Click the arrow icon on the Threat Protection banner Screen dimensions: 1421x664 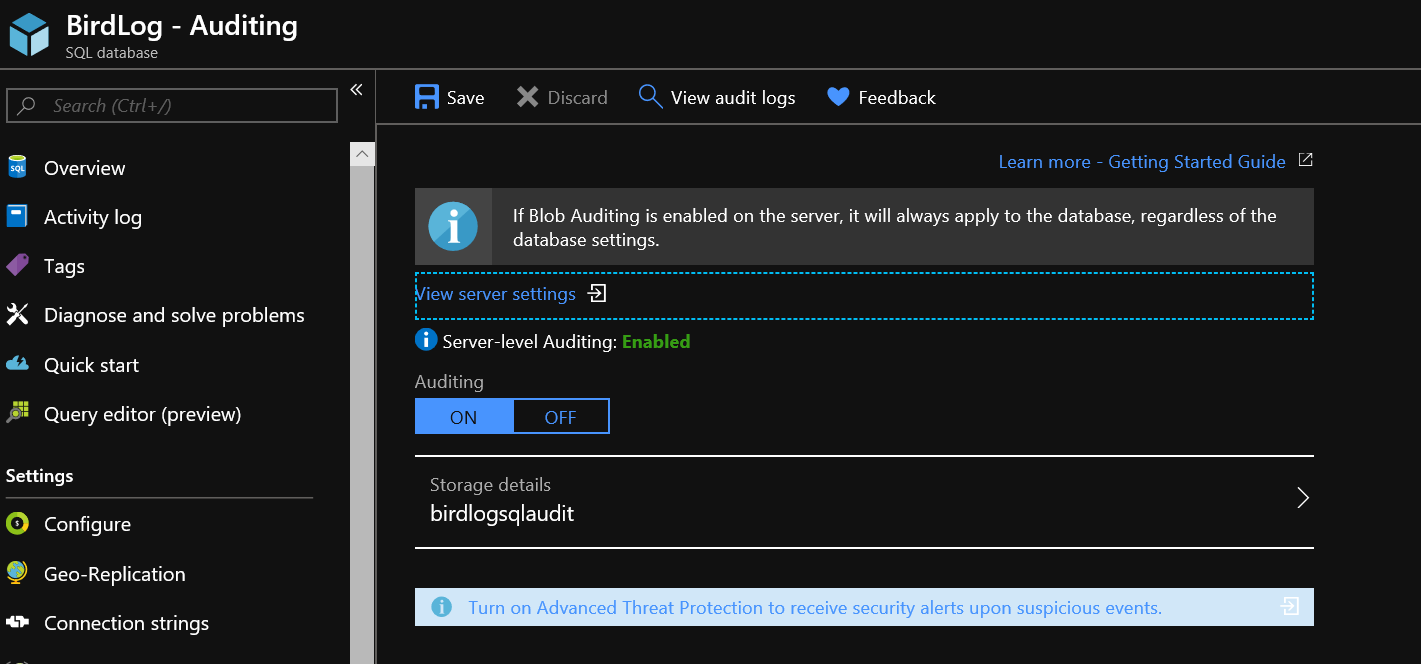tap(1290, 607)
